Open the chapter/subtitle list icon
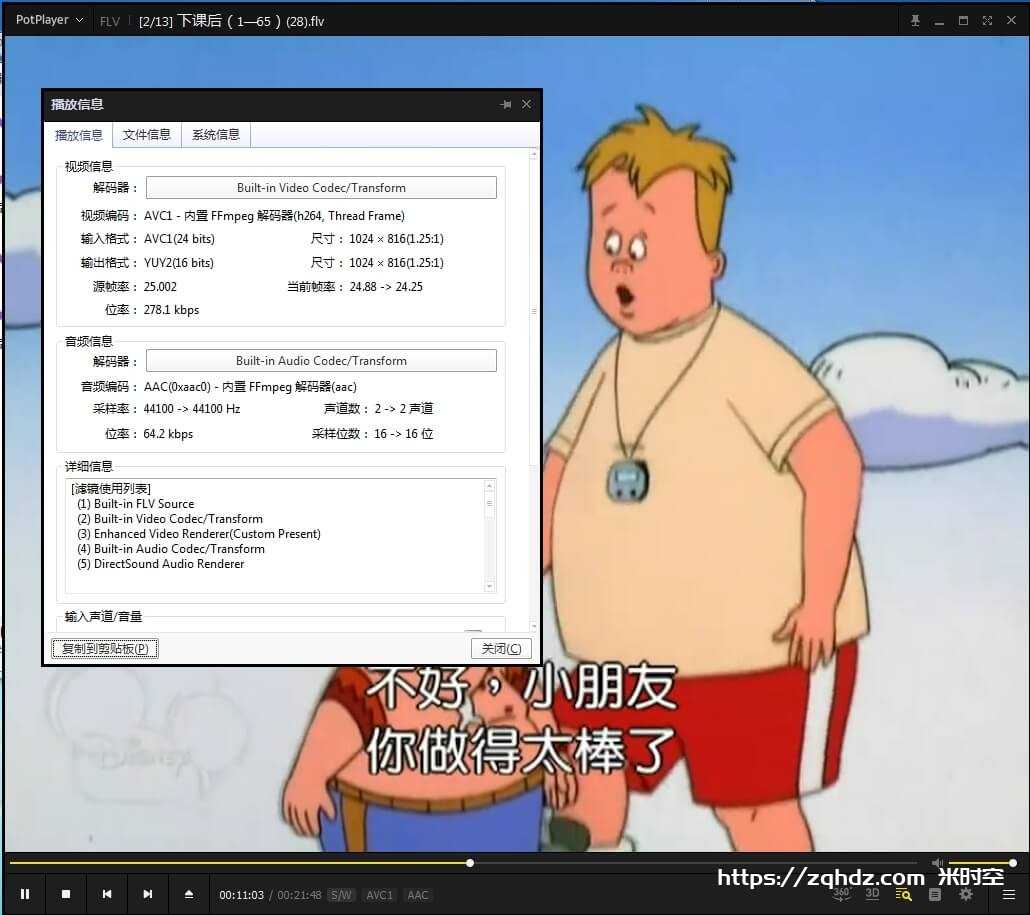Screen dimensions: 1030x915 tap(935, 895)
